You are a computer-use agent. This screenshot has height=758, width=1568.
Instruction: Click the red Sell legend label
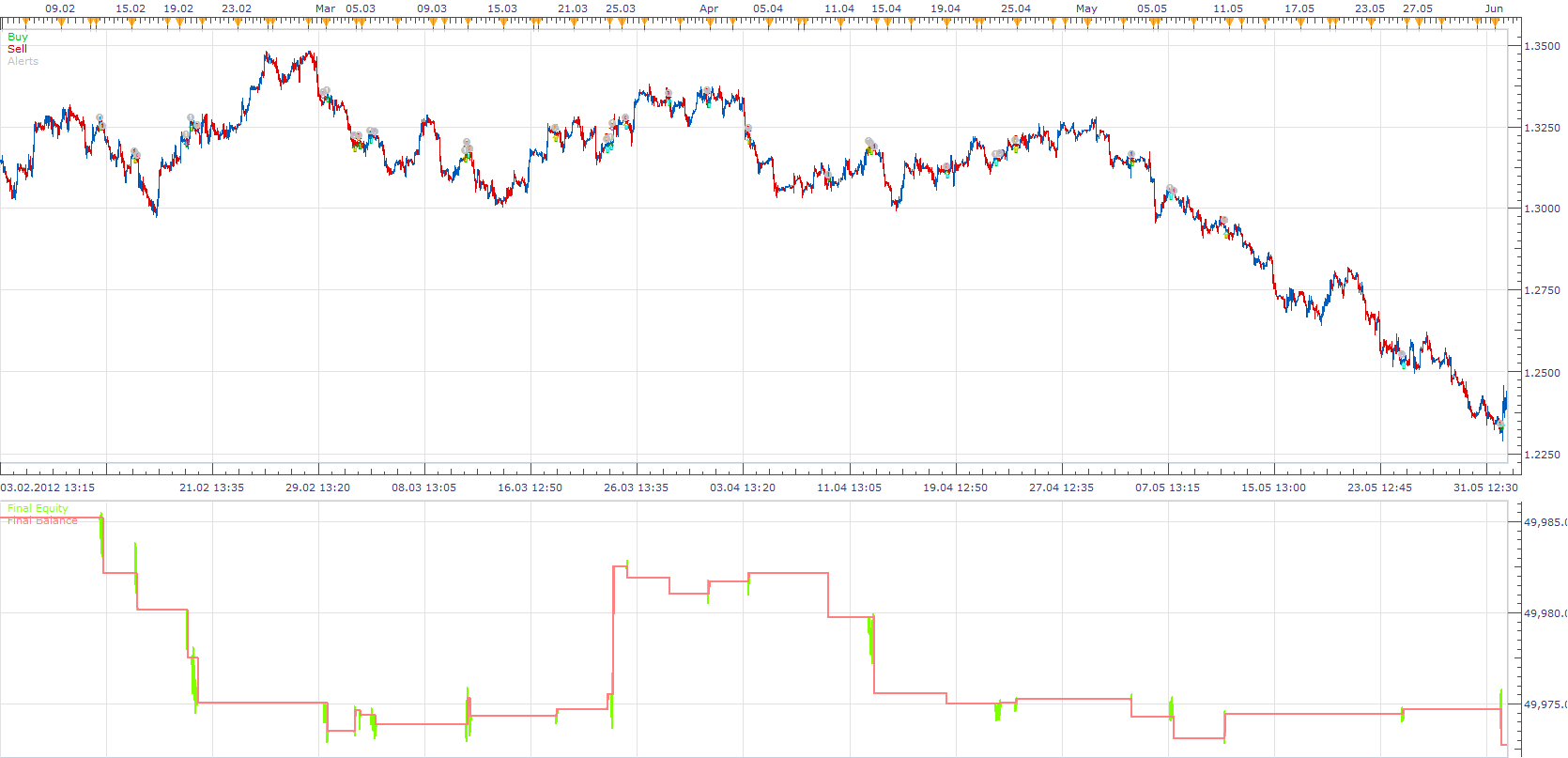(x=17, y=49)
